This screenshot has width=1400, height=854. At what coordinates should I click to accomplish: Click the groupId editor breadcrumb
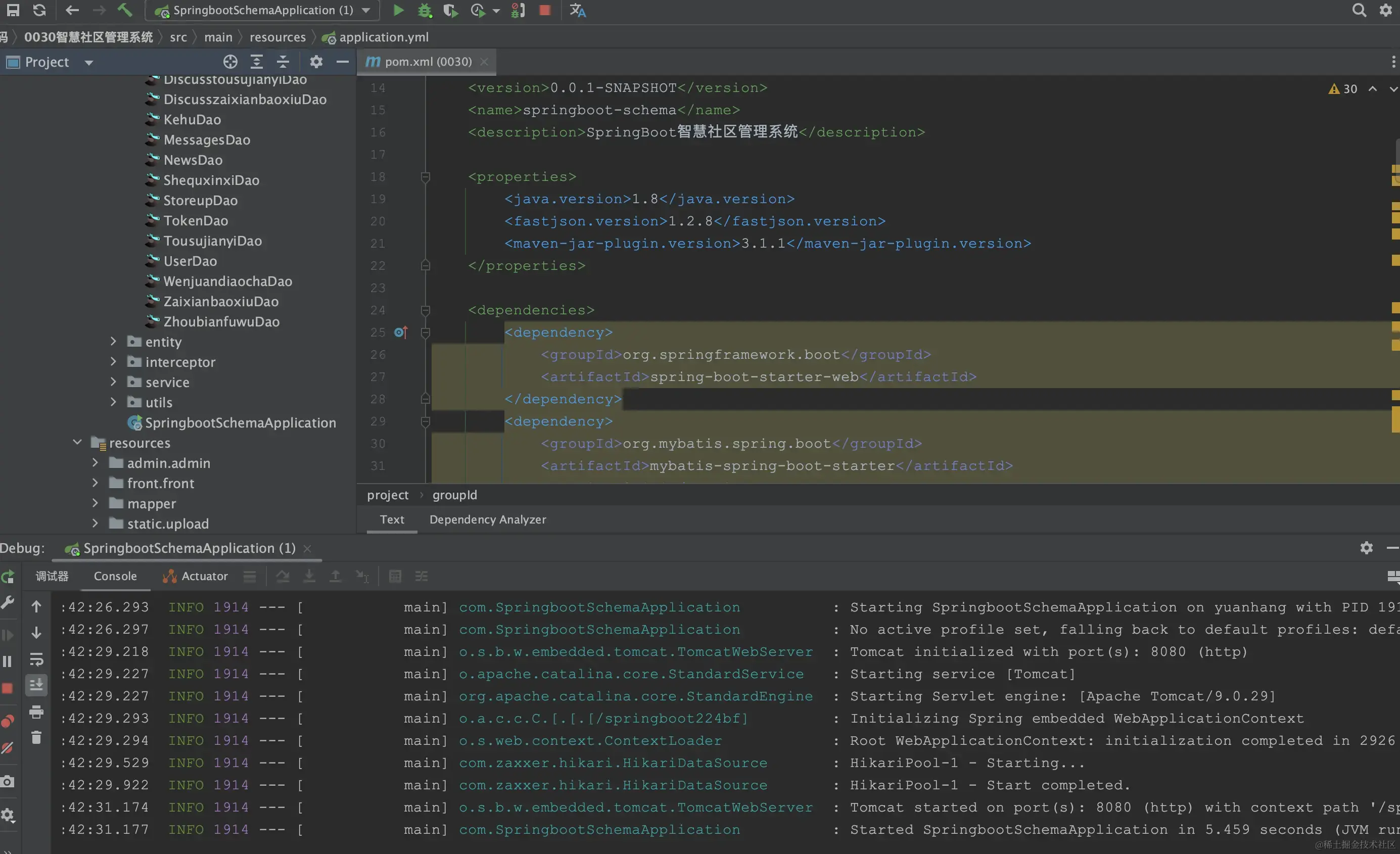pyautogui.click(x=454, y=495)
